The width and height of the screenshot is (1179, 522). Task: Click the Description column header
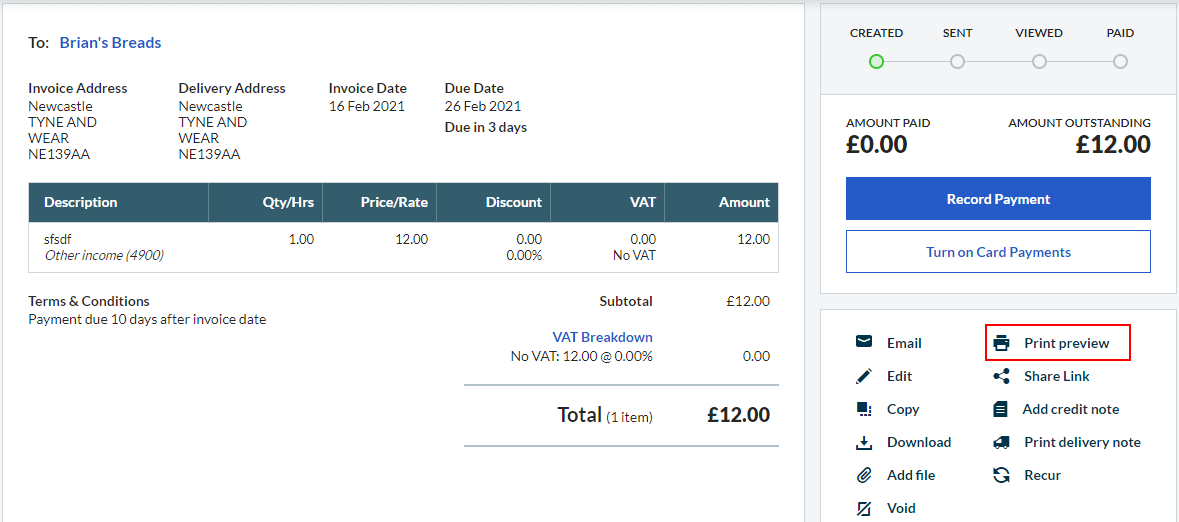pyautogui.click(x=81, y=202)
